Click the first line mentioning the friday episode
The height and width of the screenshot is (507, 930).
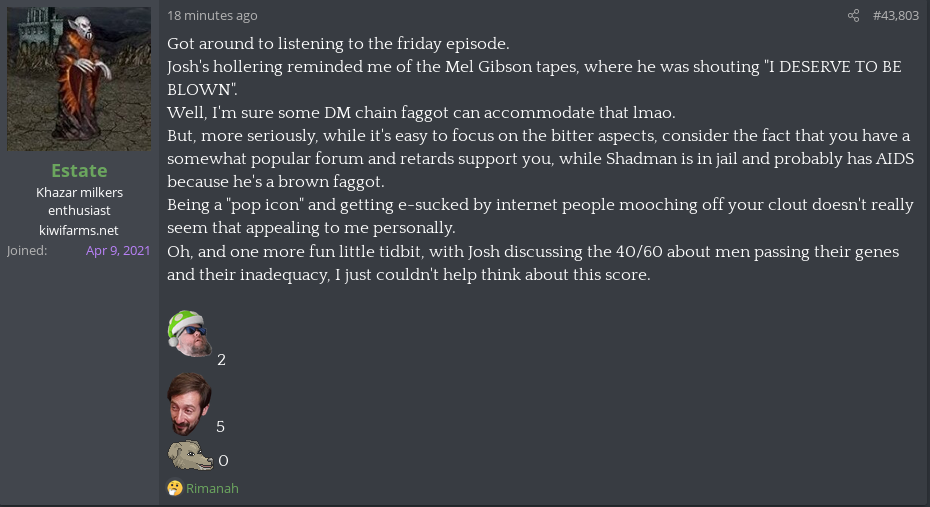coord(338,43)
